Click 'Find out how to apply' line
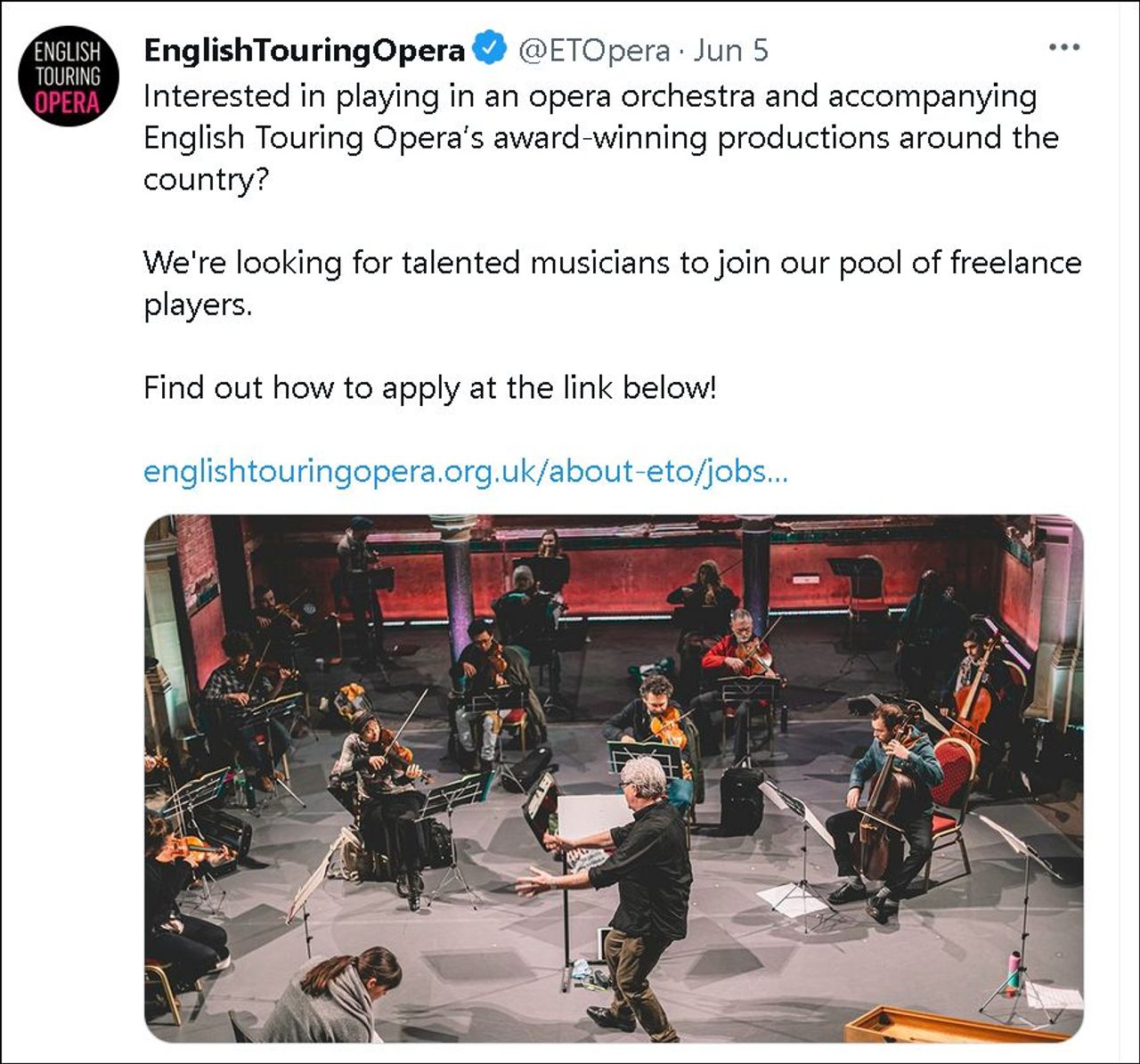The height and width of the screenshot is (1064, 1140). [x=429, y=388]
